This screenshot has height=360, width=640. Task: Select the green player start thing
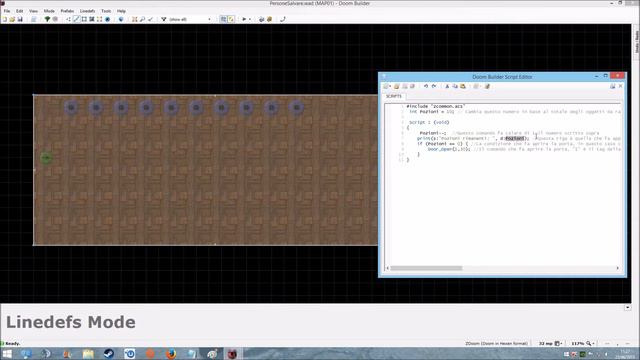click(x=46, y=158)
